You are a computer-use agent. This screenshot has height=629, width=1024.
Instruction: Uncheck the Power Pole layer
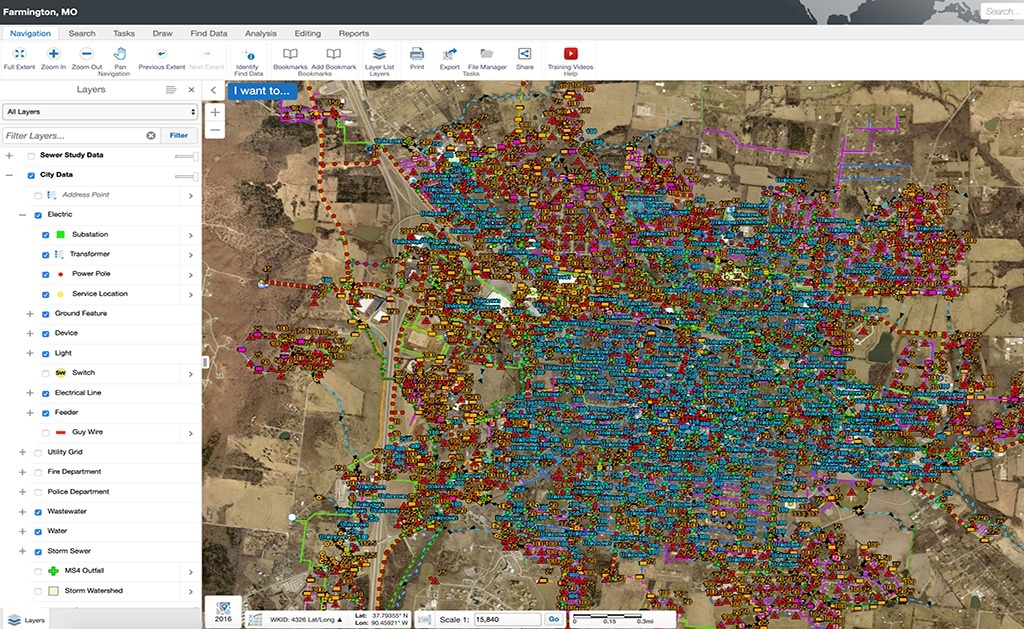(x=45, y=274)
